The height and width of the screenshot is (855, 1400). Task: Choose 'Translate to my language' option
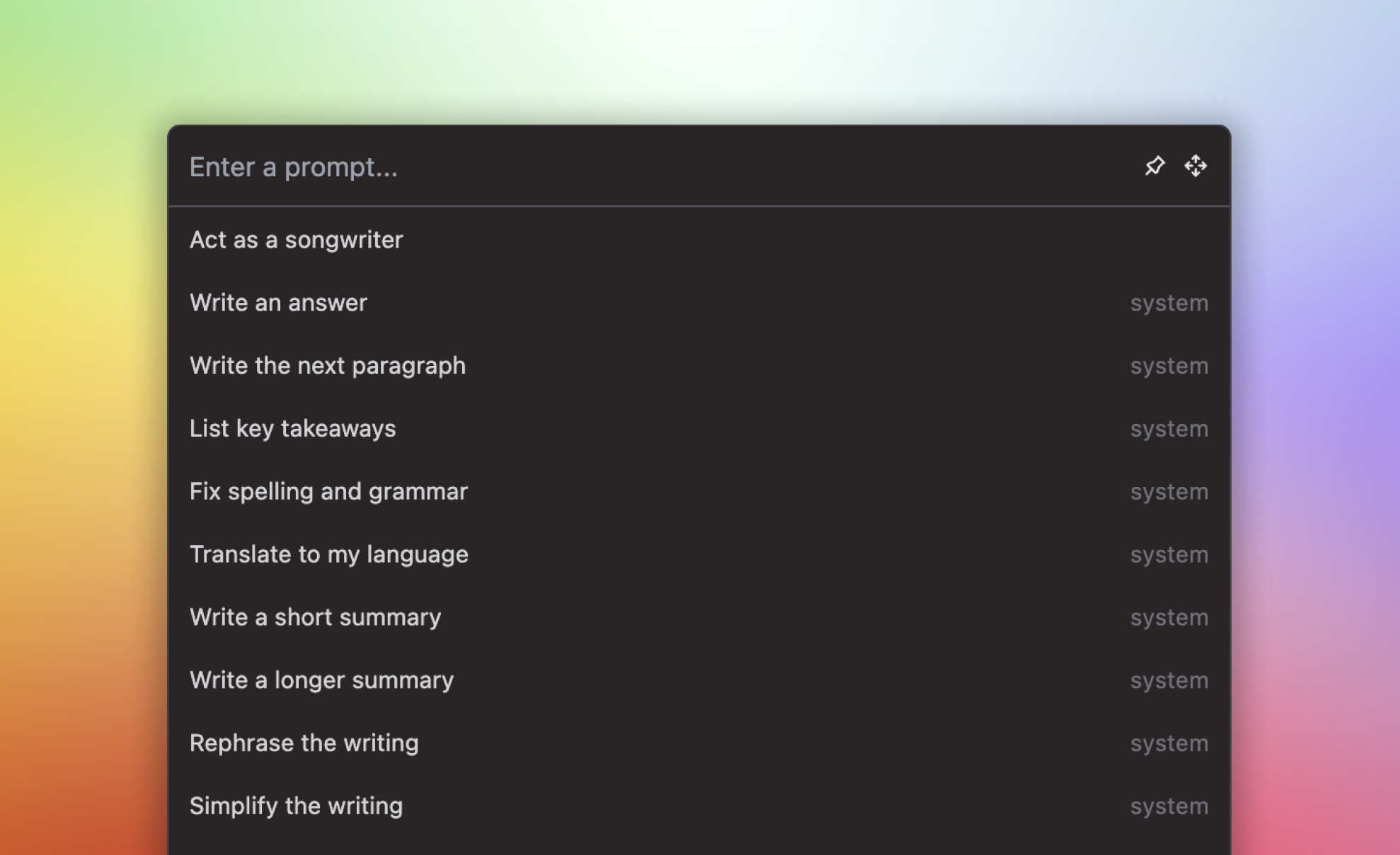[328, 554]
